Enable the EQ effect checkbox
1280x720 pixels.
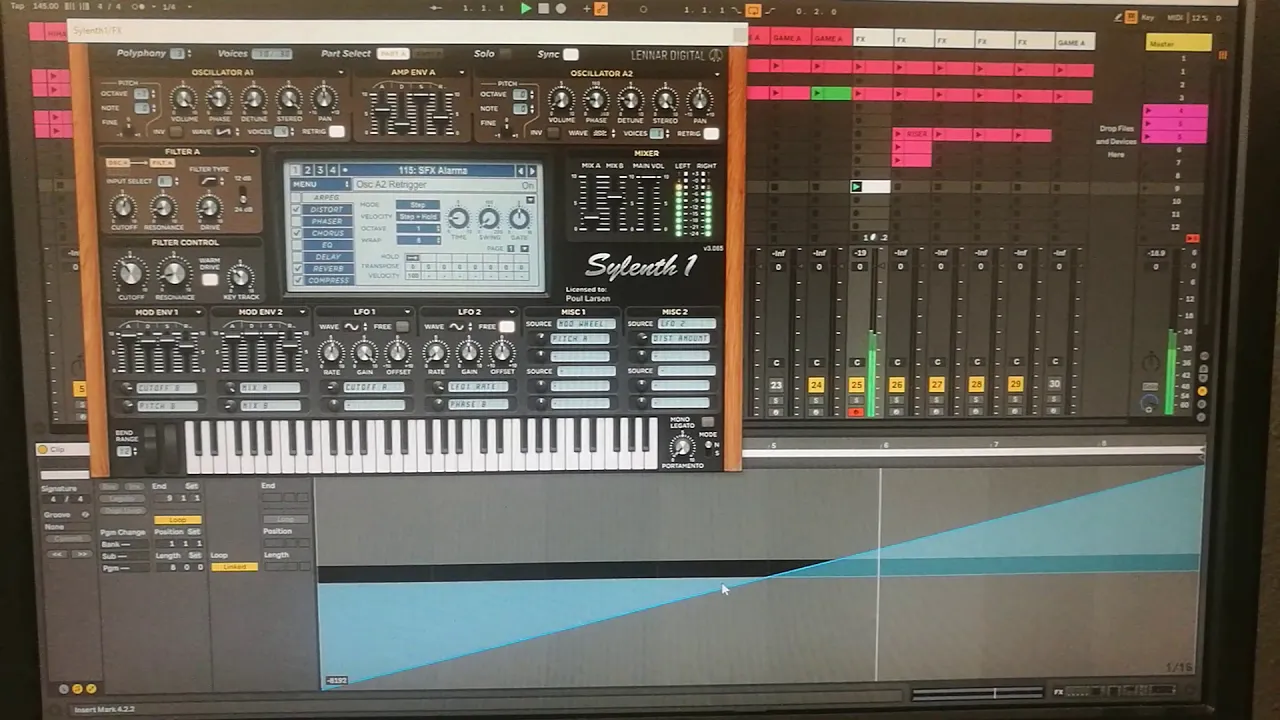tap(297, 245)
